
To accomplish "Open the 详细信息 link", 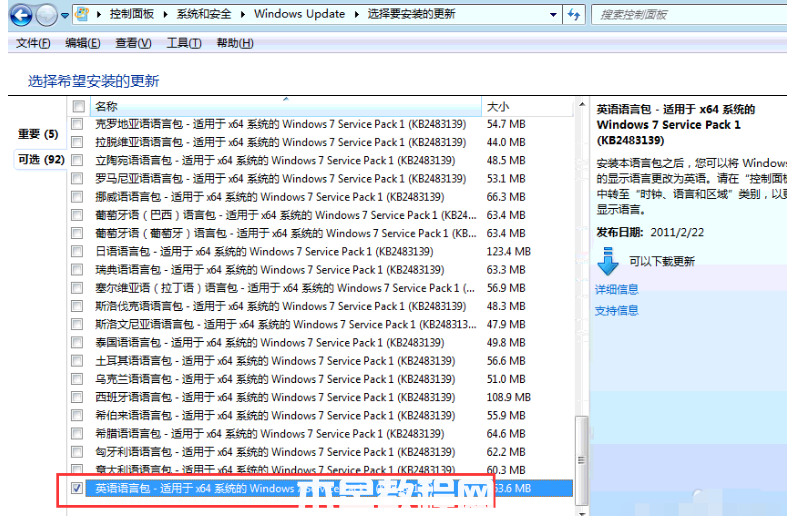I will 617,289.
